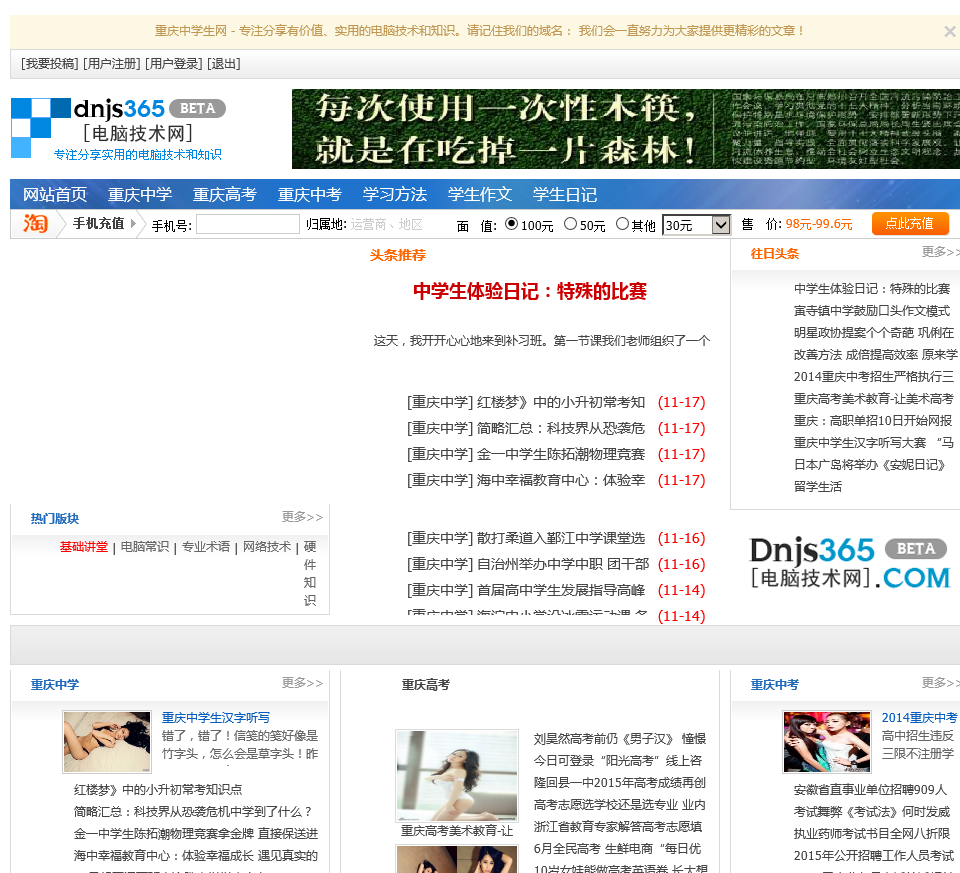Close the yellow notification banner
The width and height of the screenshot is (960, 873).
(x=949, y=31)
